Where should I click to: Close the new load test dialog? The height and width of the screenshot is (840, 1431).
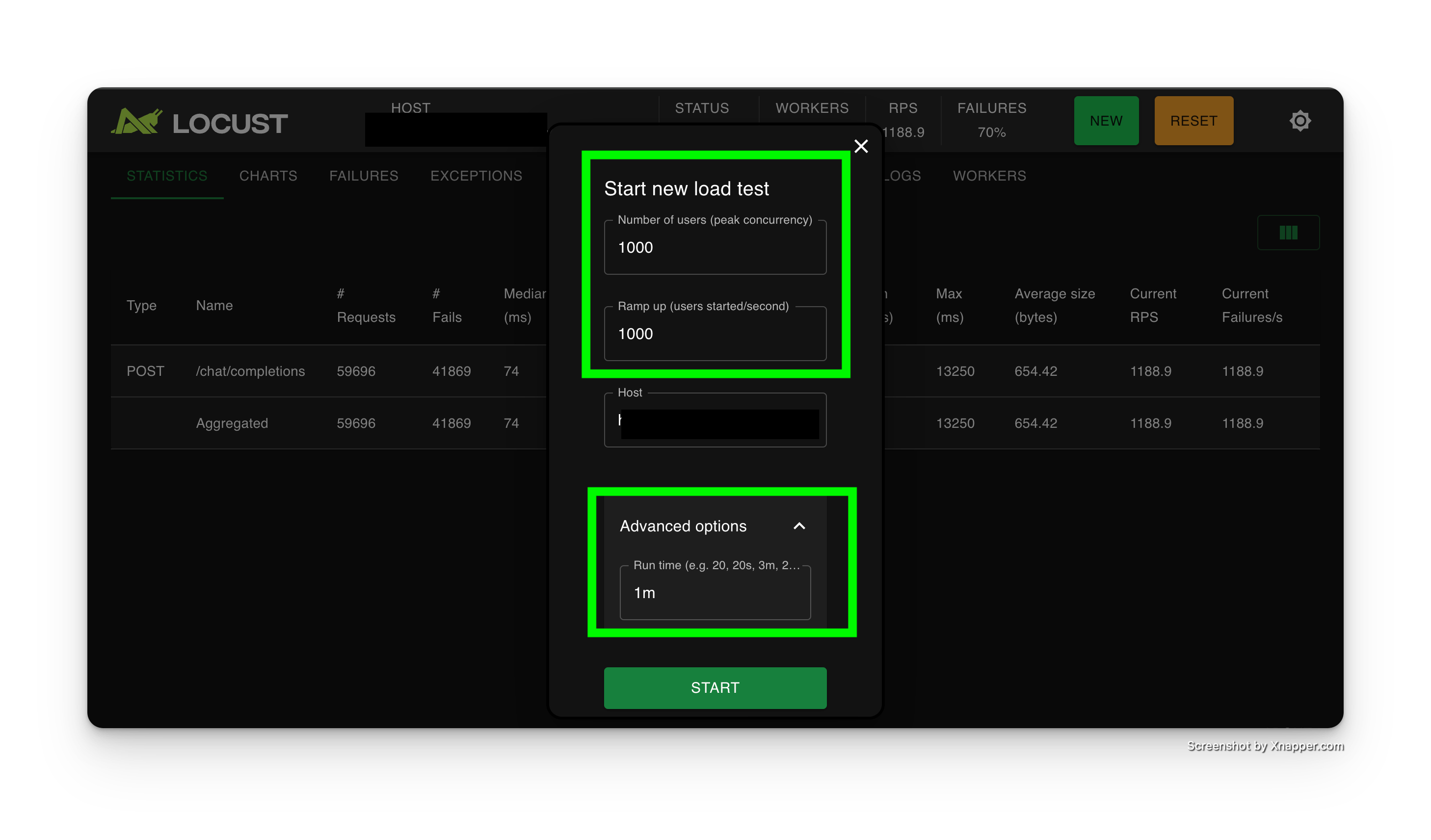(x=861, y=146)
